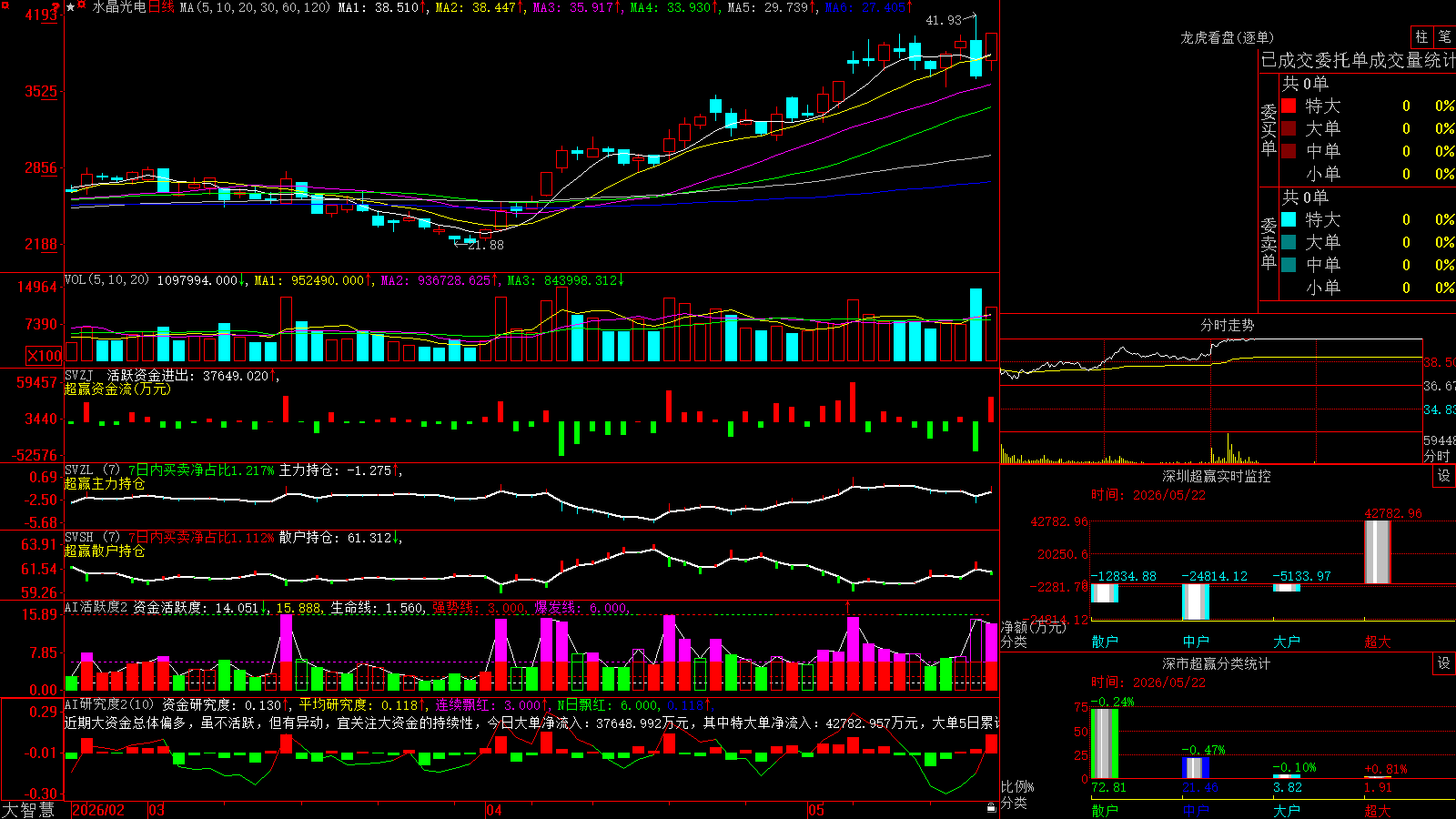
Task: Click the dark red 中单 buy order swatch
Action: click(x=1289, y=151)
